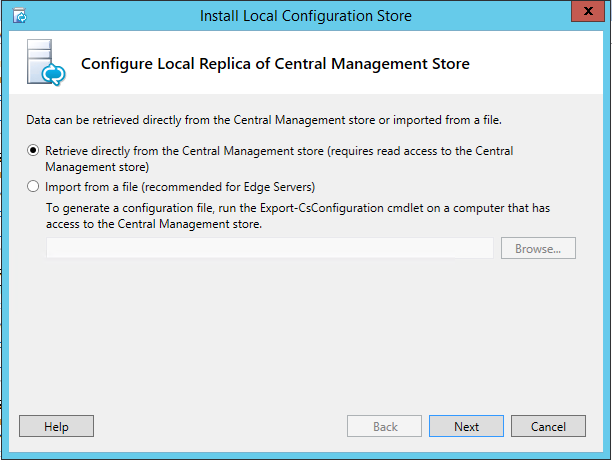
Task: Open Help for this wizard
Action: (56, 426)
